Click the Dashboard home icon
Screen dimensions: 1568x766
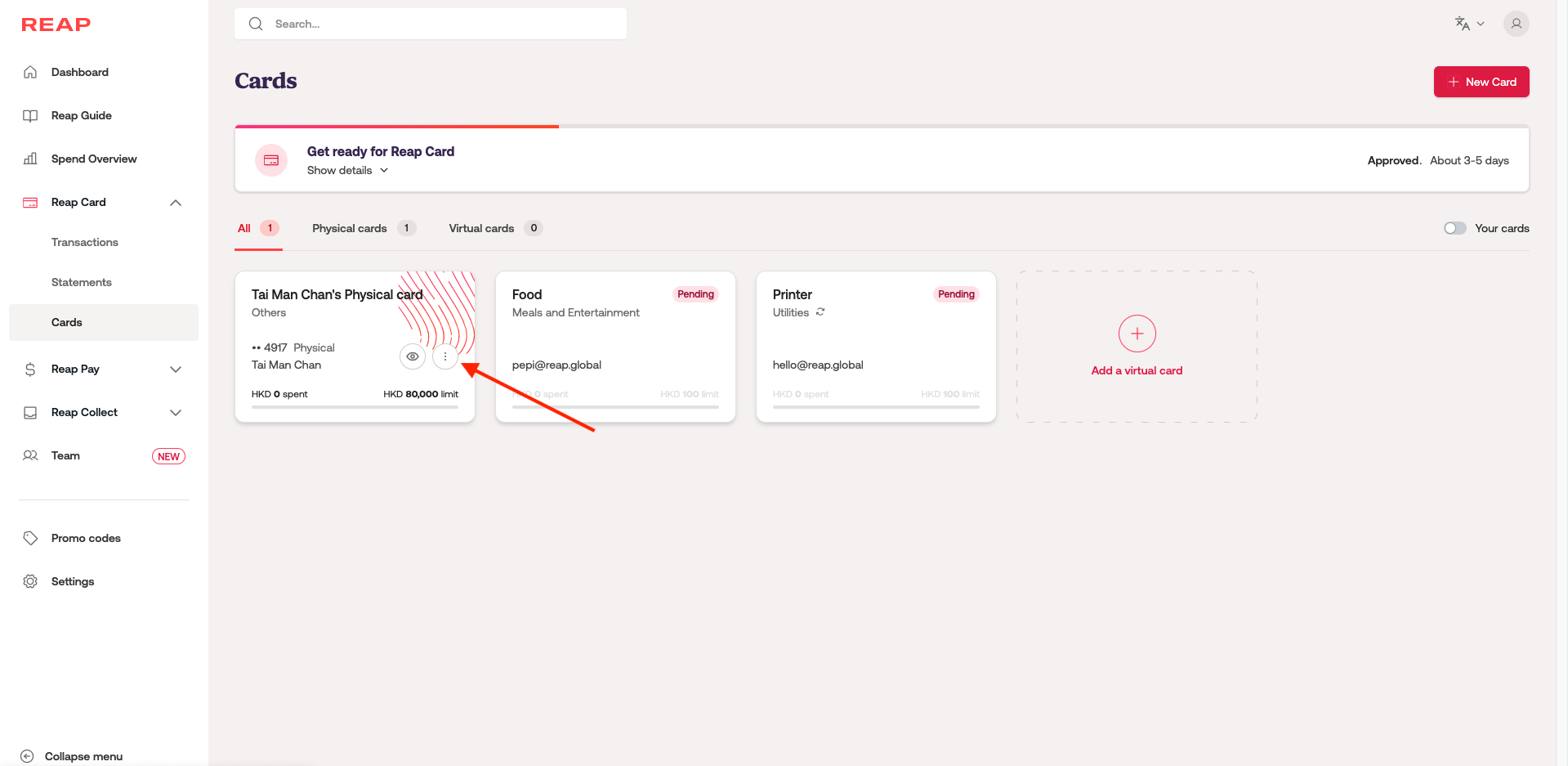tap(30, 72)
